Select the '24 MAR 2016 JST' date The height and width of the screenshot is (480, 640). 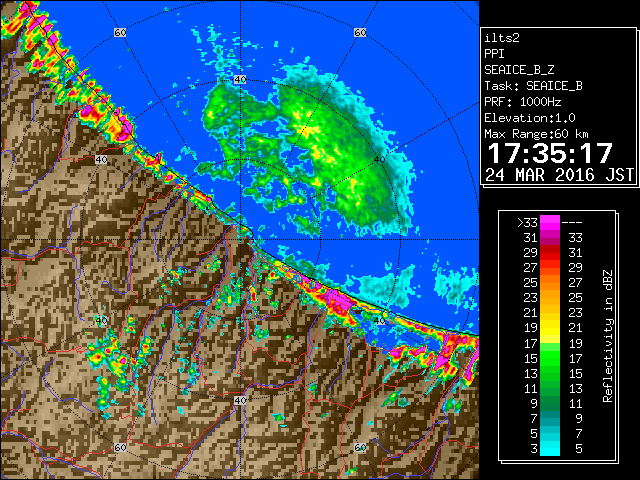click(559, 175)
